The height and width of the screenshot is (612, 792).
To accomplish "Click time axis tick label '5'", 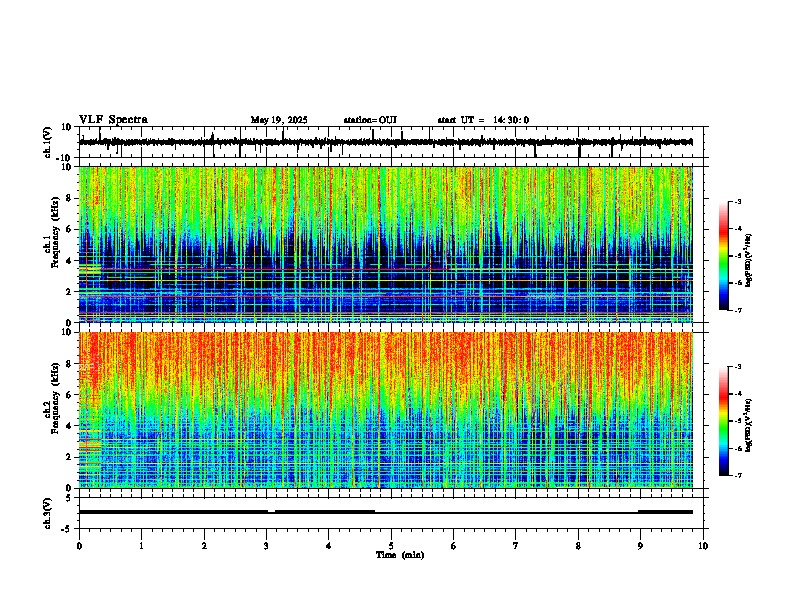I will click(x=391, y=546).
